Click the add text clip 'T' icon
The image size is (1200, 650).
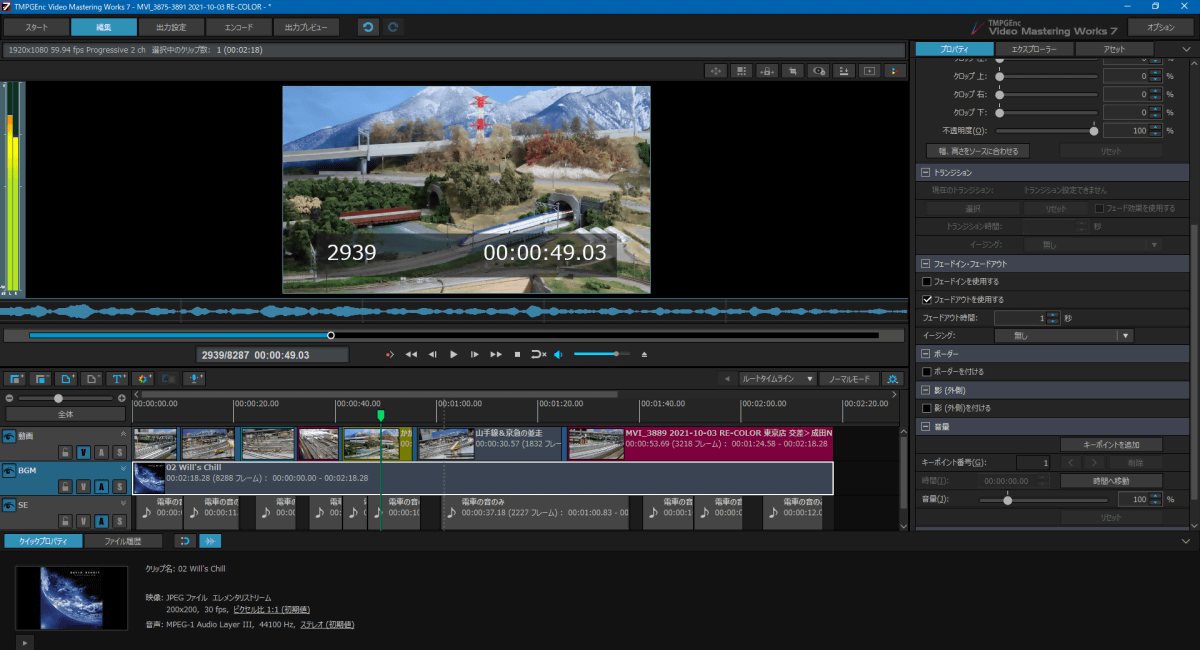coord(117,379)
